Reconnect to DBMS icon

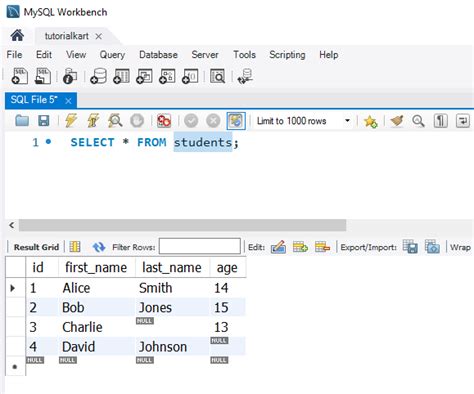(x=245, y=76)
